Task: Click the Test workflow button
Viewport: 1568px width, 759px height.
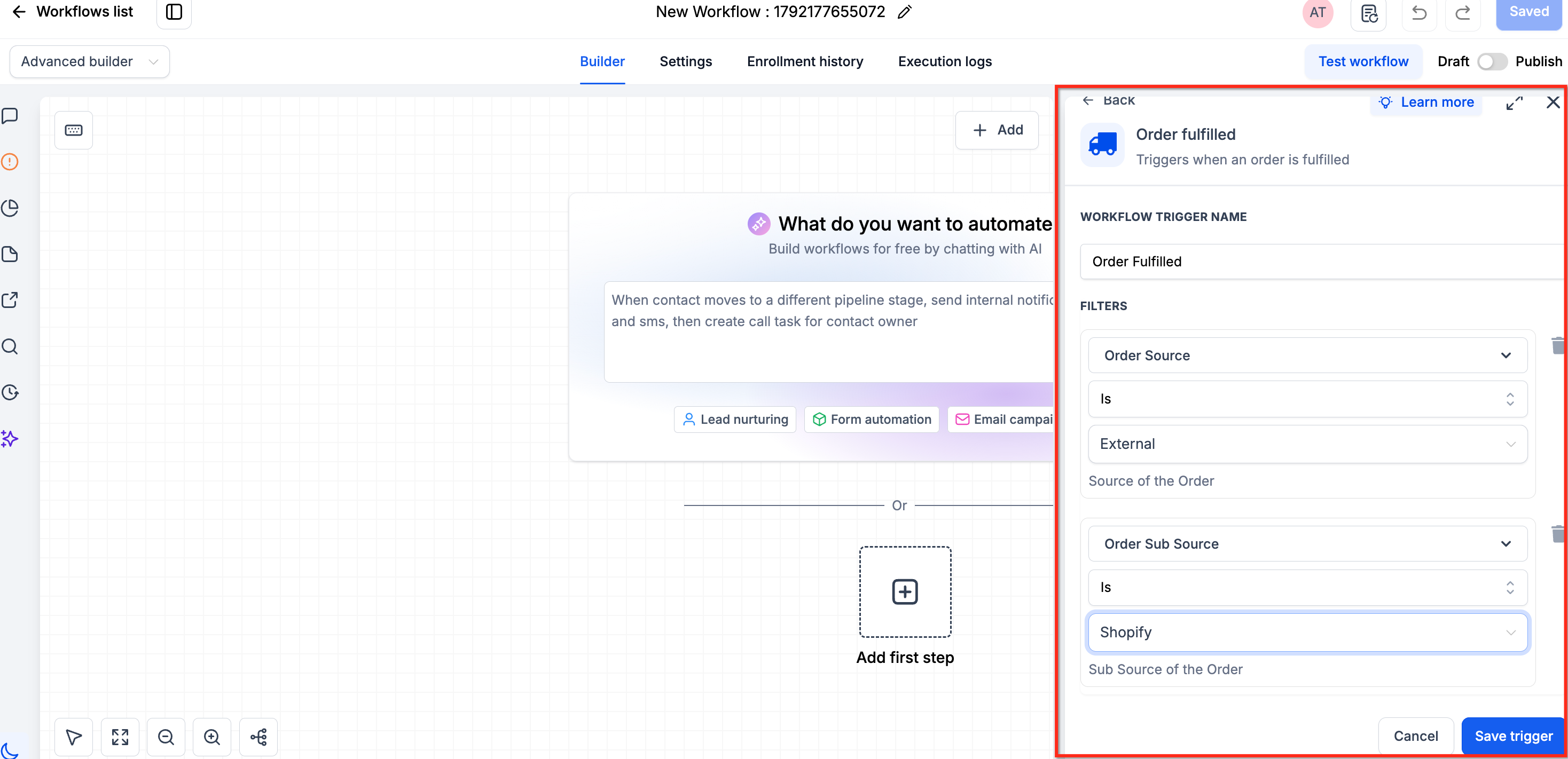Action: (1363, 61)
